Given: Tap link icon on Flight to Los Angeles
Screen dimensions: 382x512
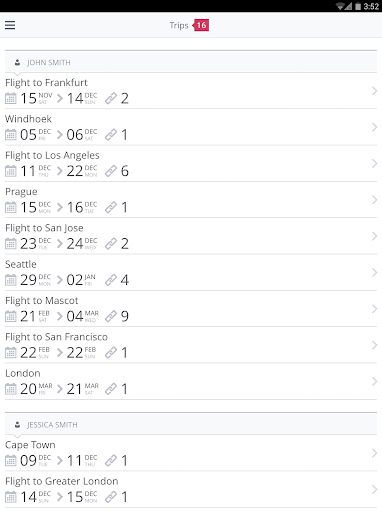Looking at the screenshot, I should (111, 171).
